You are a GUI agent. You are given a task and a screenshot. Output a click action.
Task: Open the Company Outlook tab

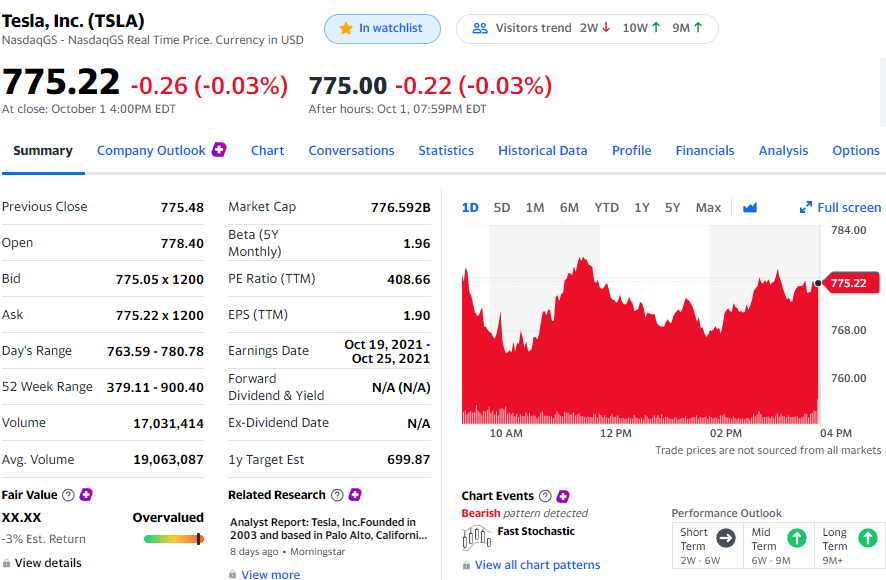click(x=151, y=150)
